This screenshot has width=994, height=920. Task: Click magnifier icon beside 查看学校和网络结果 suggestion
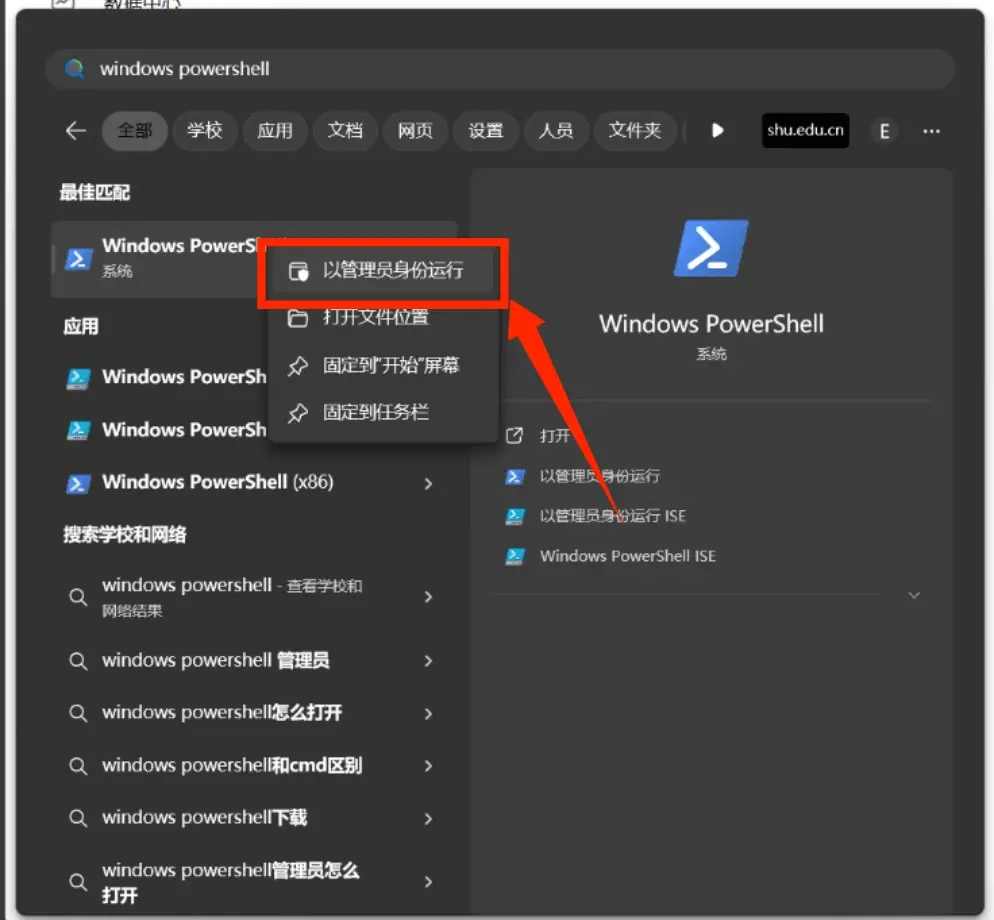pos(78,597)
